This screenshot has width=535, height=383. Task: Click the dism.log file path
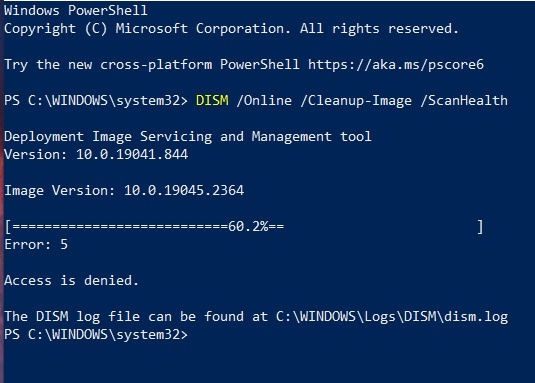point(392,316)
